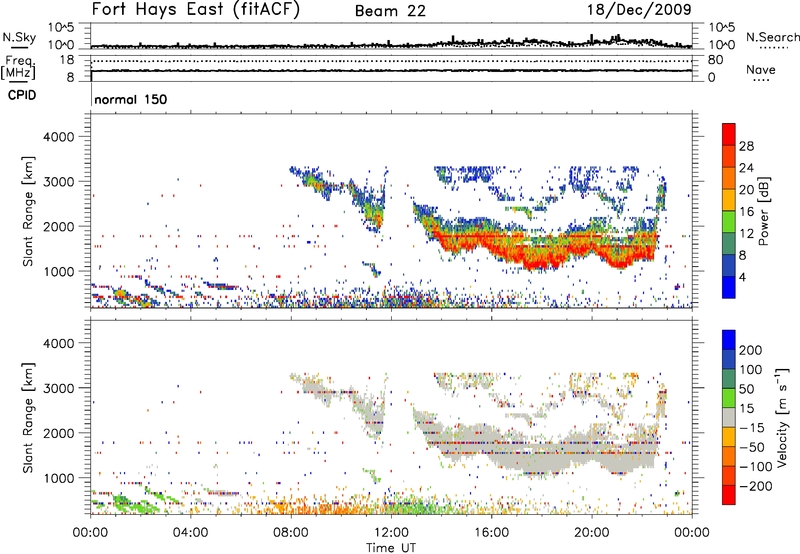800x554 pixels.
Task: Click the '04:00' time axis label
Action: click(x=190, y=533)
